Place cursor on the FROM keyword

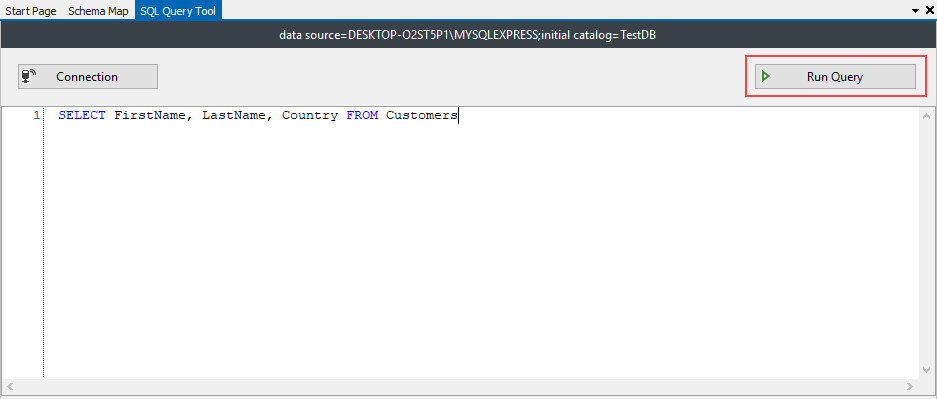pyautogui.click(x=362, y=115)
